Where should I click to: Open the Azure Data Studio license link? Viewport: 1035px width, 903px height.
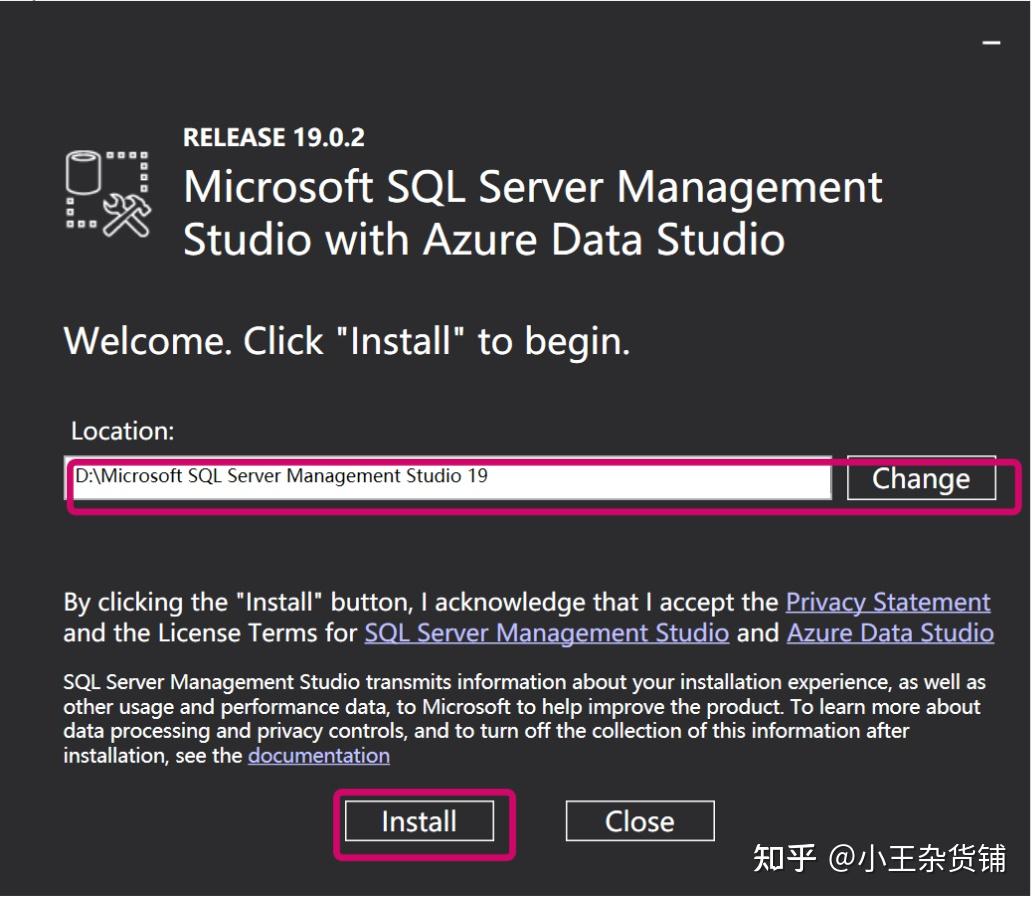click(x=889, y=632)
